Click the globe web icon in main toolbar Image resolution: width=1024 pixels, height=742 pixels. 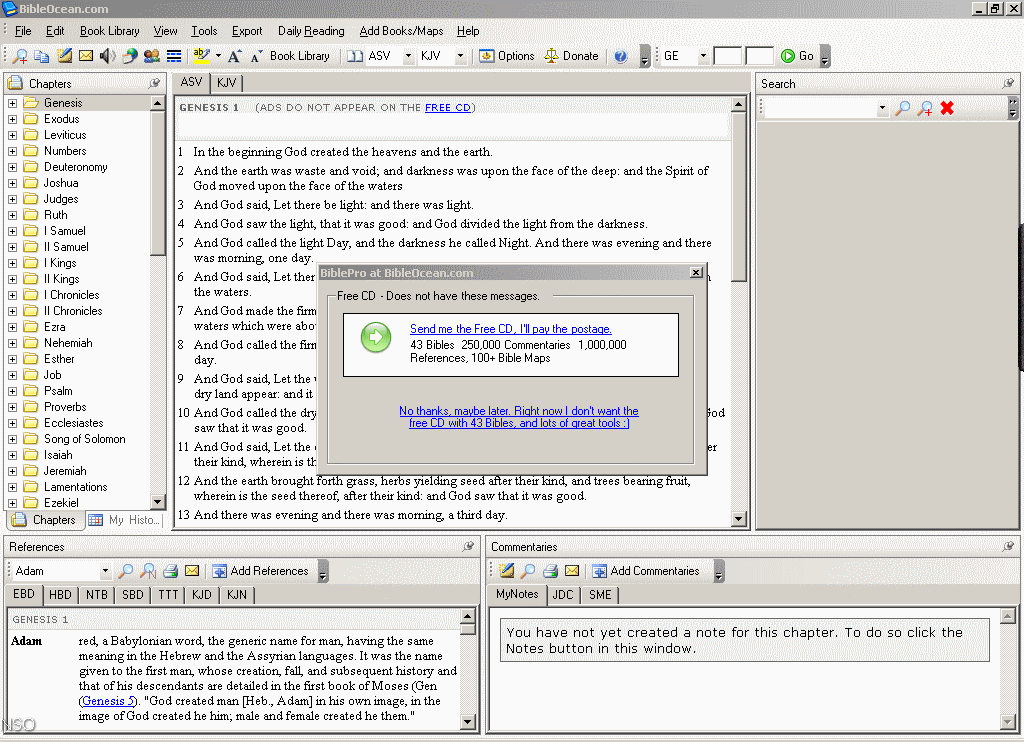(x=130, y=56)
